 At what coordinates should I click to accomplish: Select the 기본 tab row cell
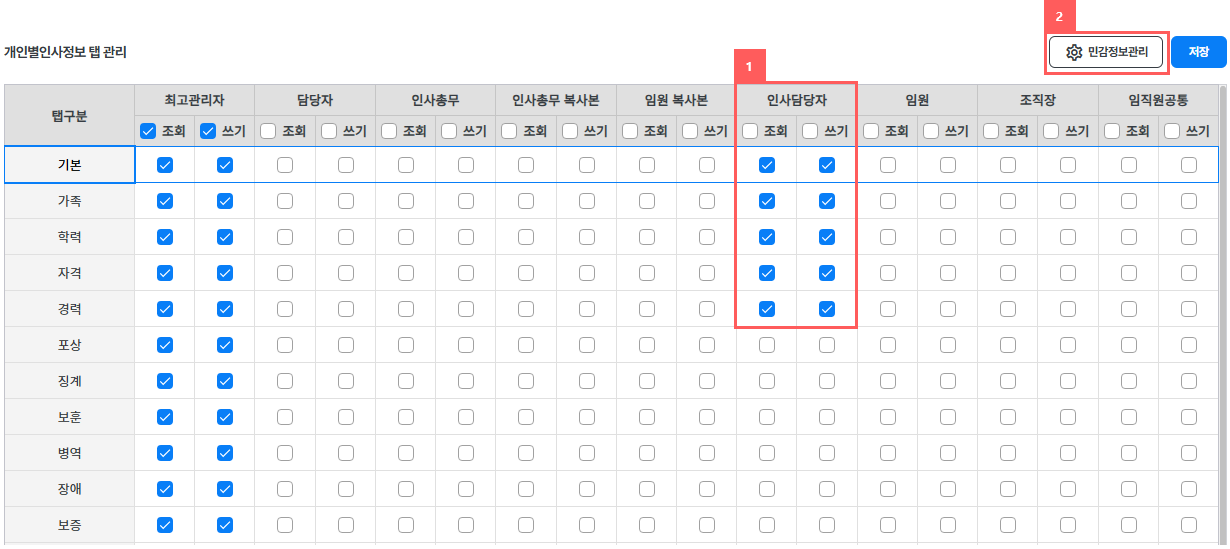point(70,165)
